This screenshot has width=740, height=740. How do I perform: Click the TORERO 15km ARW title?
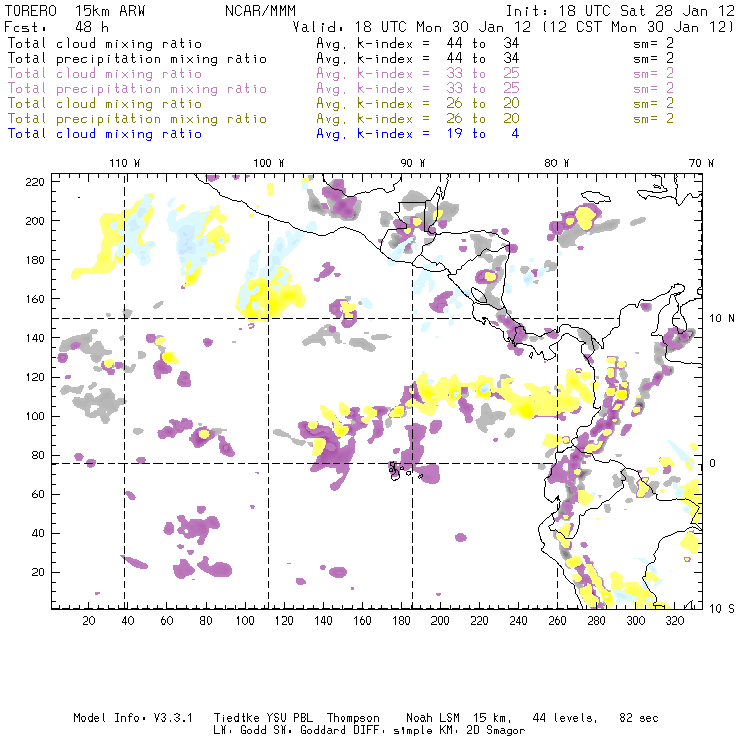(75, 11)
